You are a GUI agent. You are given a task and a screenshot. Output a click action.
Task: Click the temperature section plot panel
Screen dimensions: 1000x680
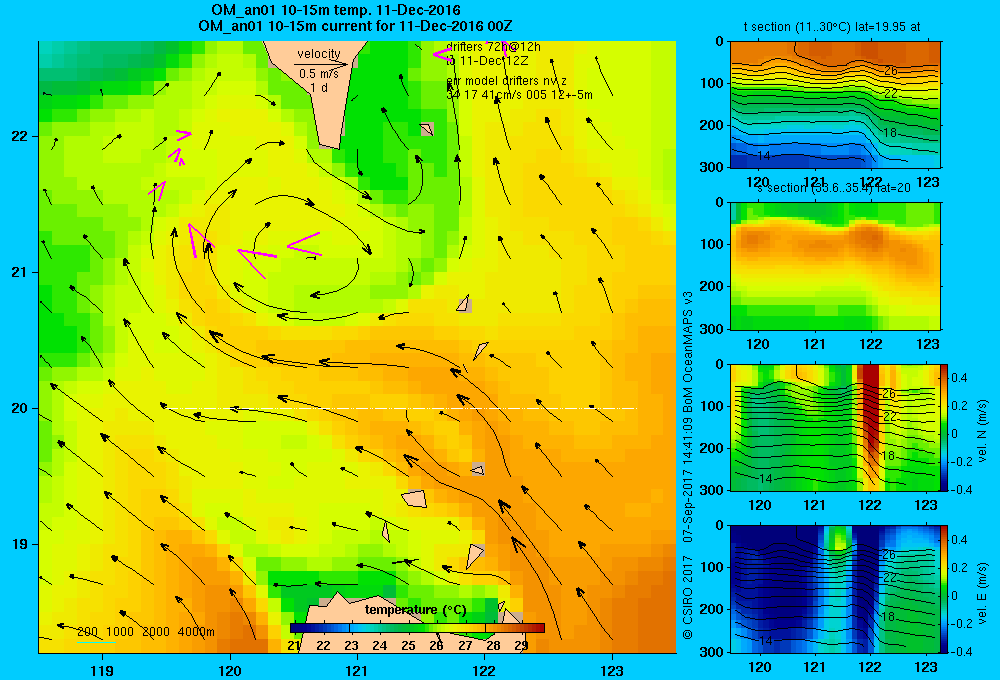(835, 105)
